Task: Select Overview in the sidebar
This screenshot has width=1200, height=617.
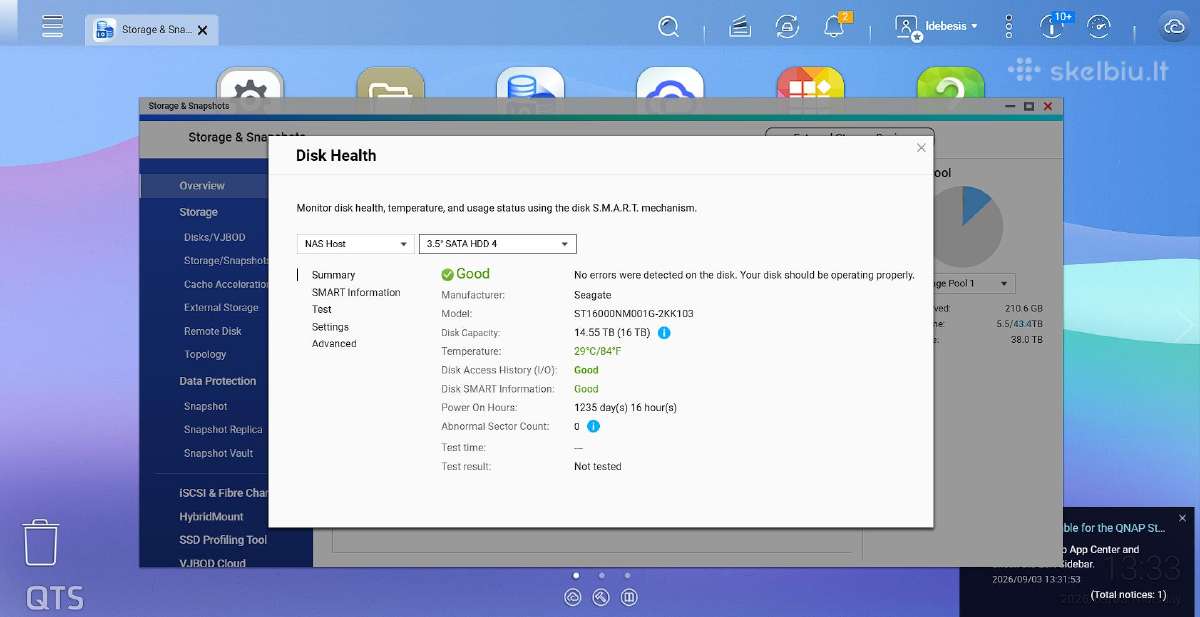Action: coord(204,186)
